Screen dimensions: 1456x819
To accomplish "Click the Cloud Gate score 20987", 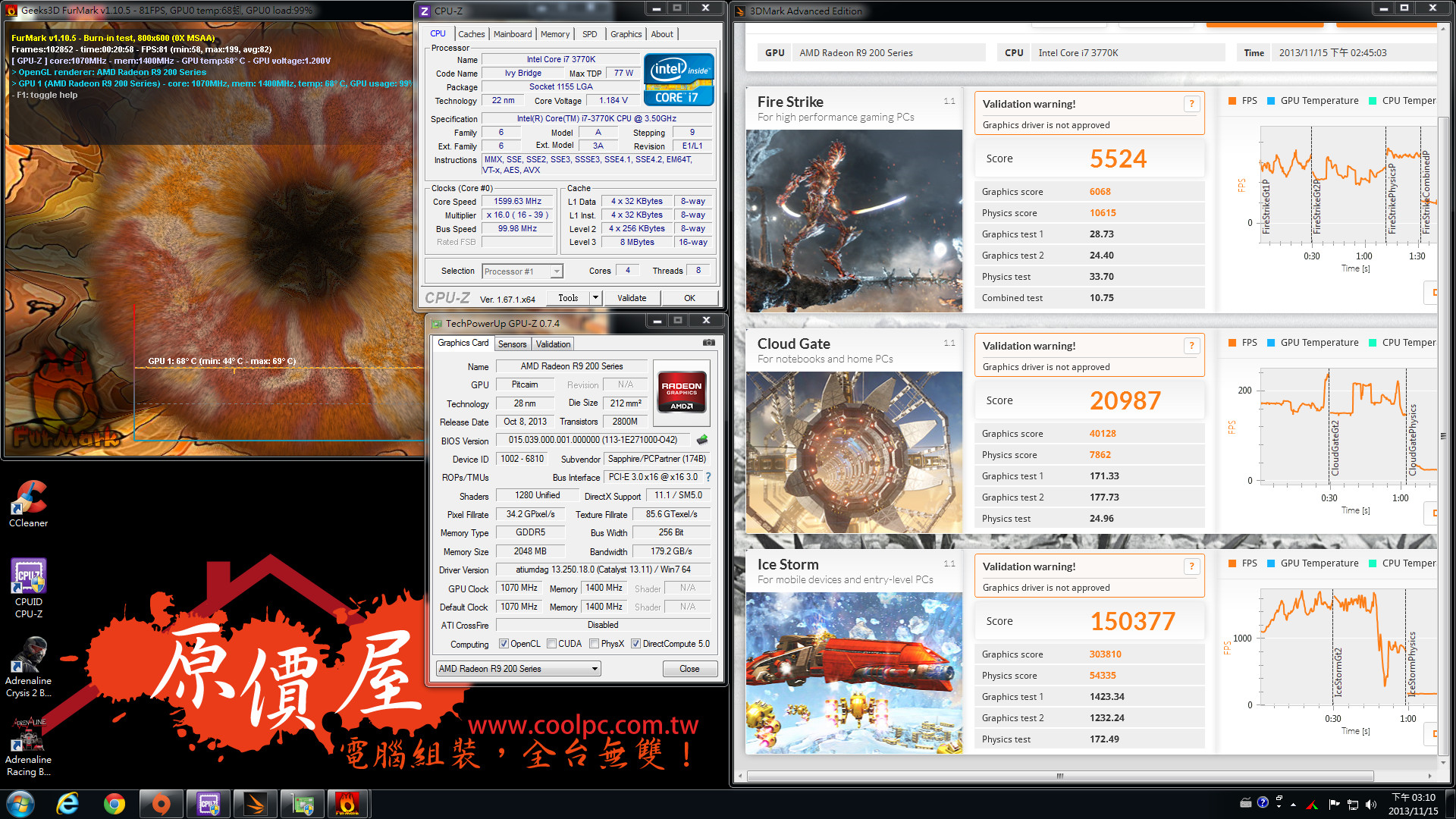I will click(x=1125, y=400).
